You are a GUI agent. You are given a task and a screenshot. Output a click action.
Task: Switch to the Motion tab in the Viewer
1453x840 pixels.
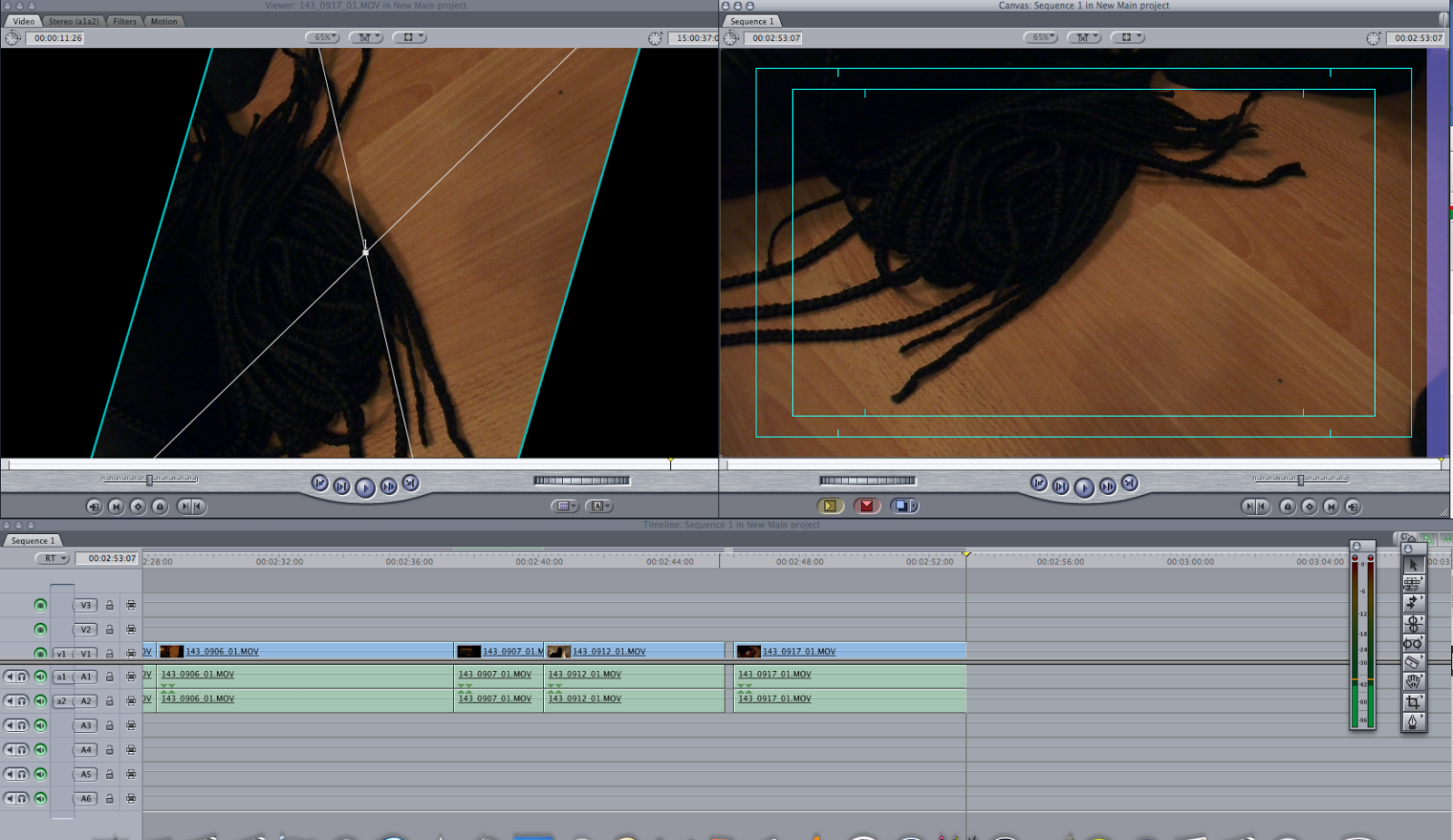(x=163, y=21)
